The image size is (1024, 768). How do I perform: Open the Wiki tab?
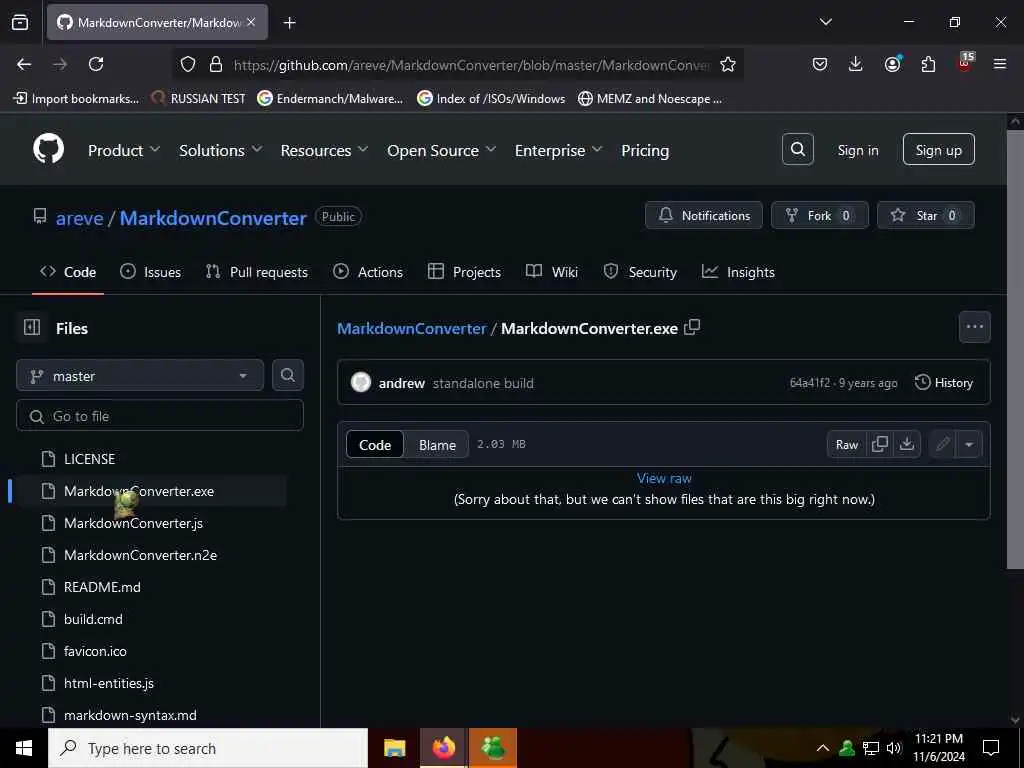tap(552, 272)
